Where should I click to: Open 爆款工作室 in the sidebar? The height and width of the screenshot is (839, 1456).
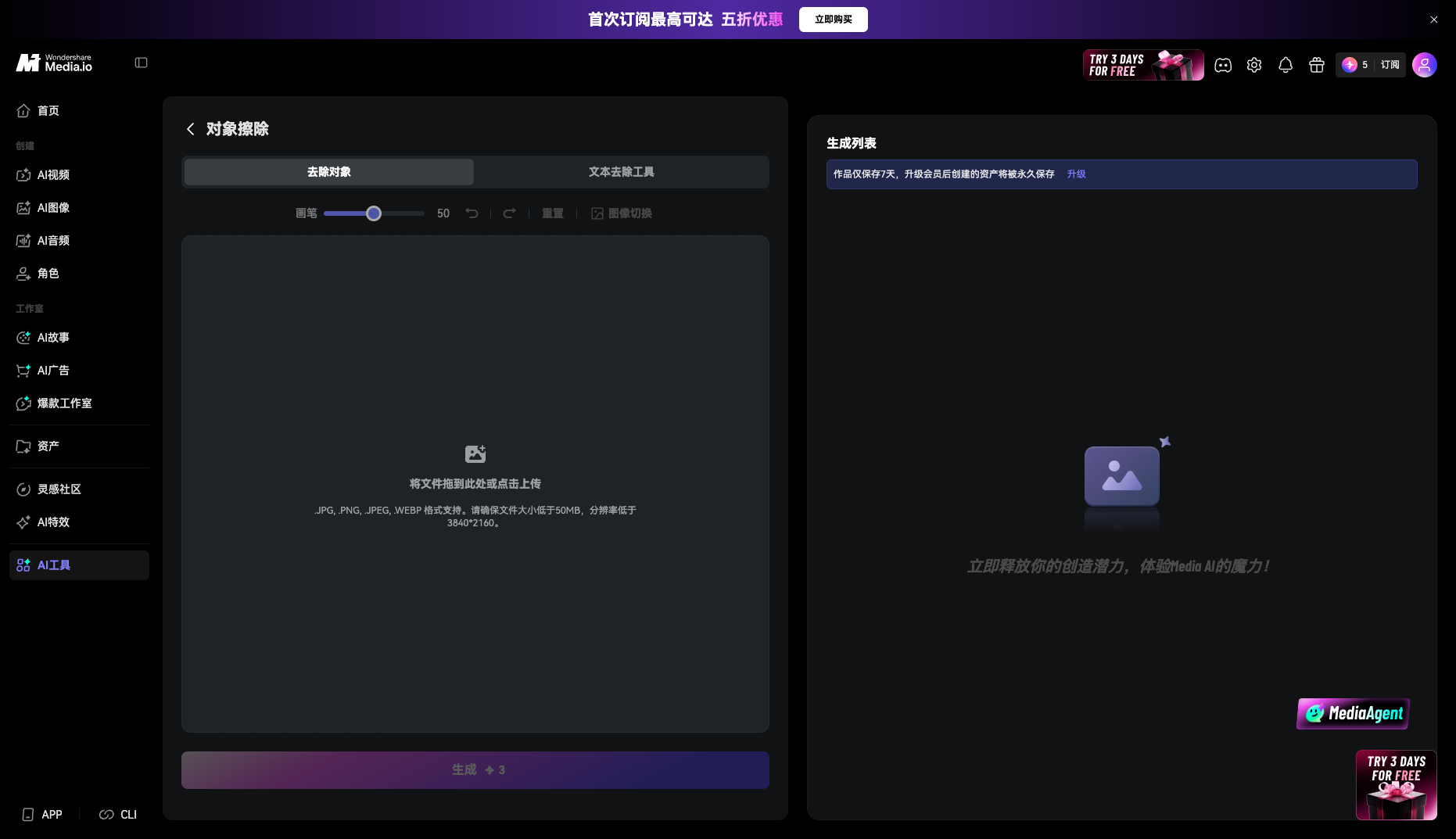click(79, 403)
